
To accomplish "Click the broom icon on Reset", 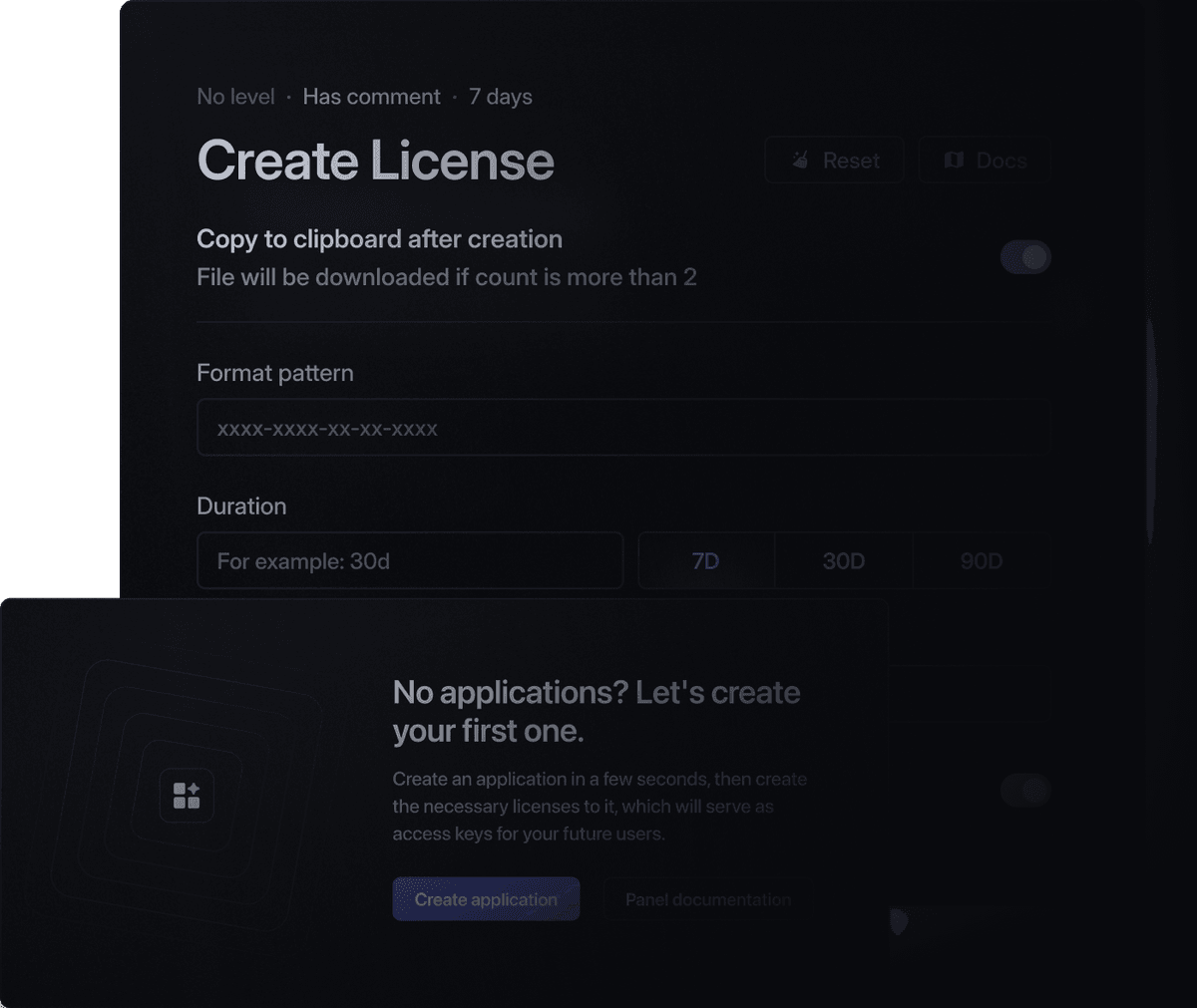I will click(800, 161).
